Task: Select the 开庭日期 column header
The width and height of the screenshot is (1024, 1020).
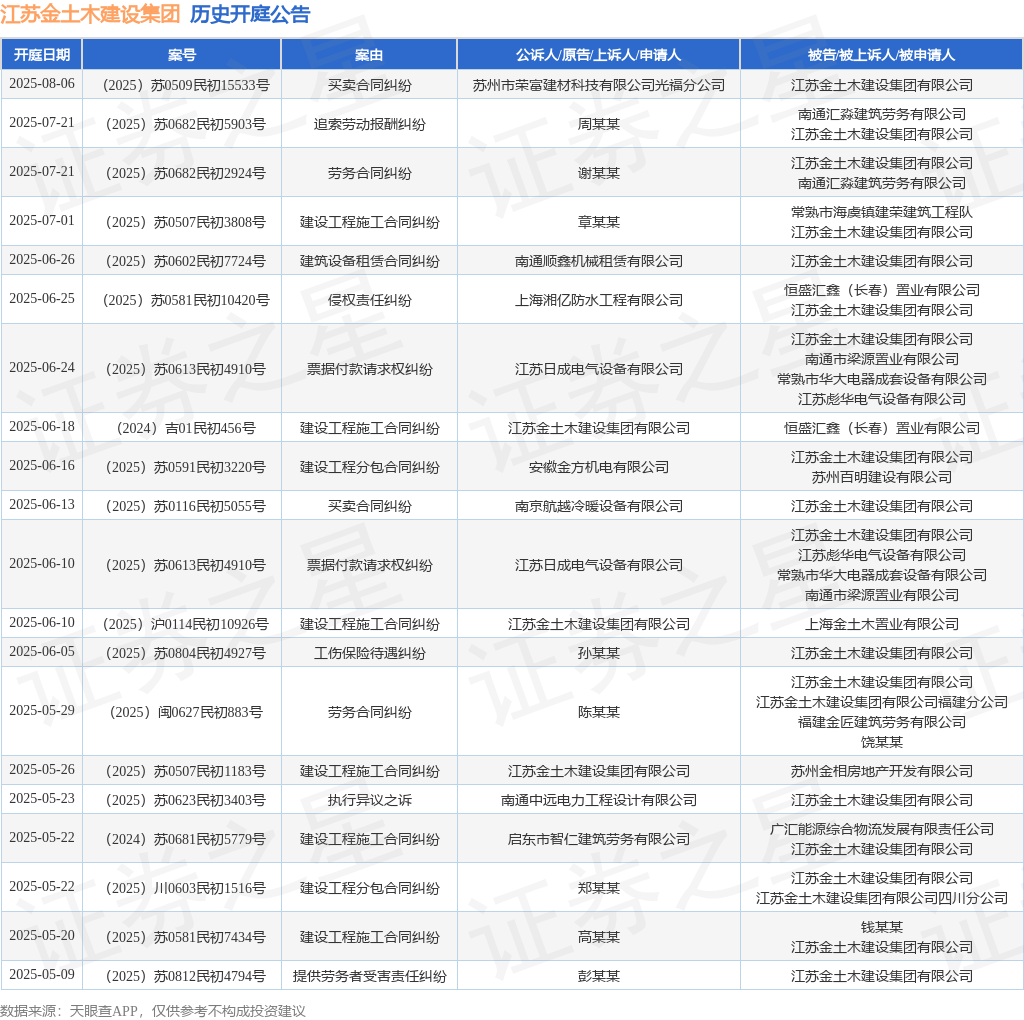Action: (42, 55)
